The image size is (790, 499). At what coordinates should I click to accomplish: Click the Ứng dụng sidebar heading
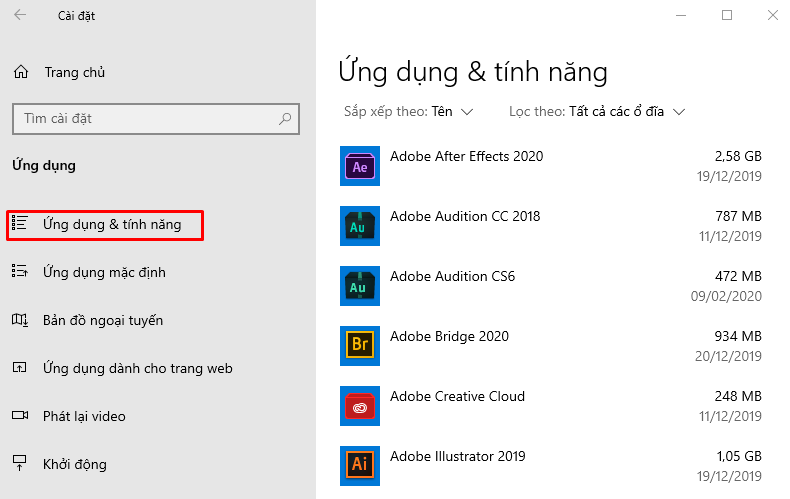44,166
